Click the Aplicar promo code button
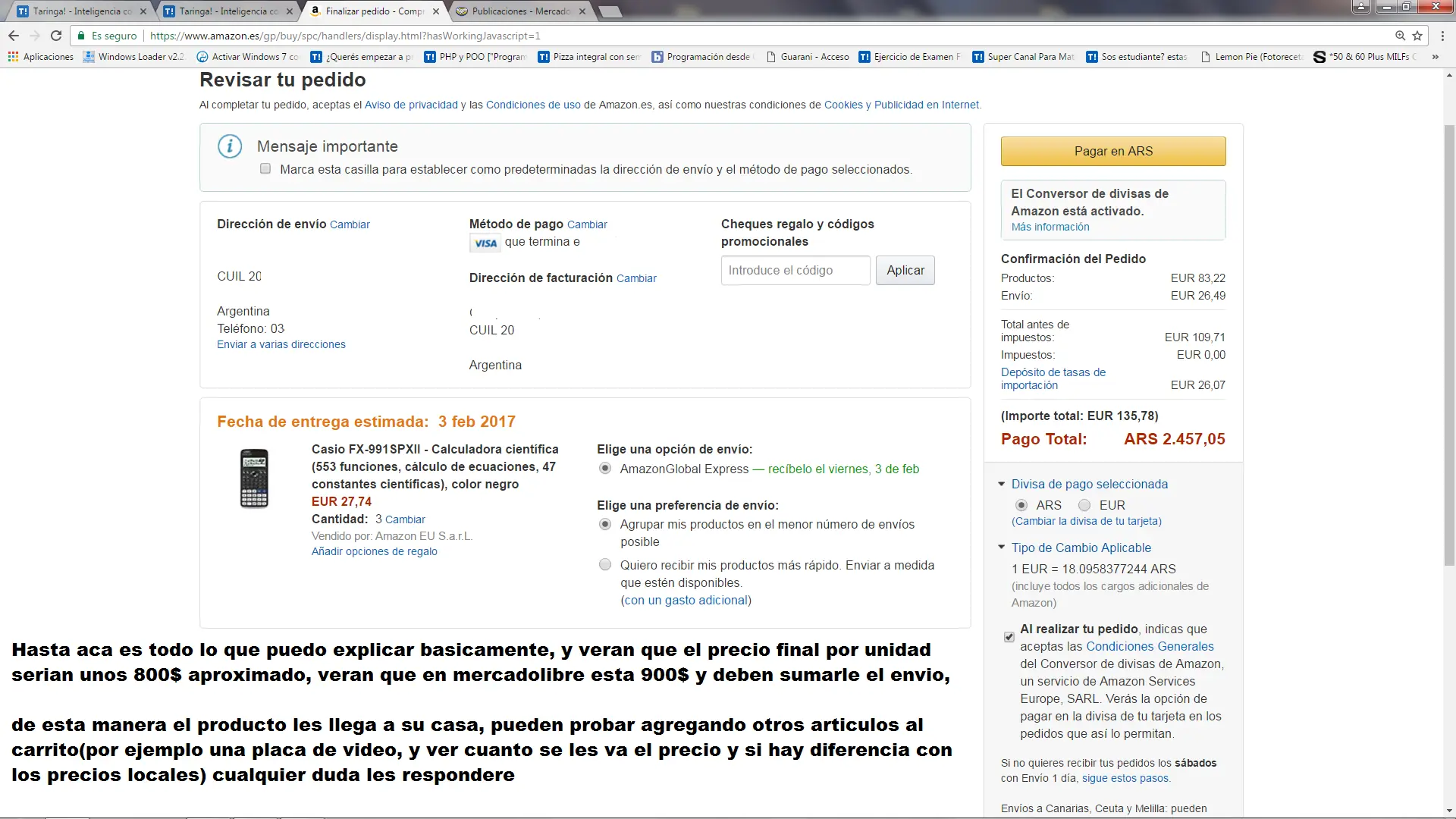 point(905,271)
